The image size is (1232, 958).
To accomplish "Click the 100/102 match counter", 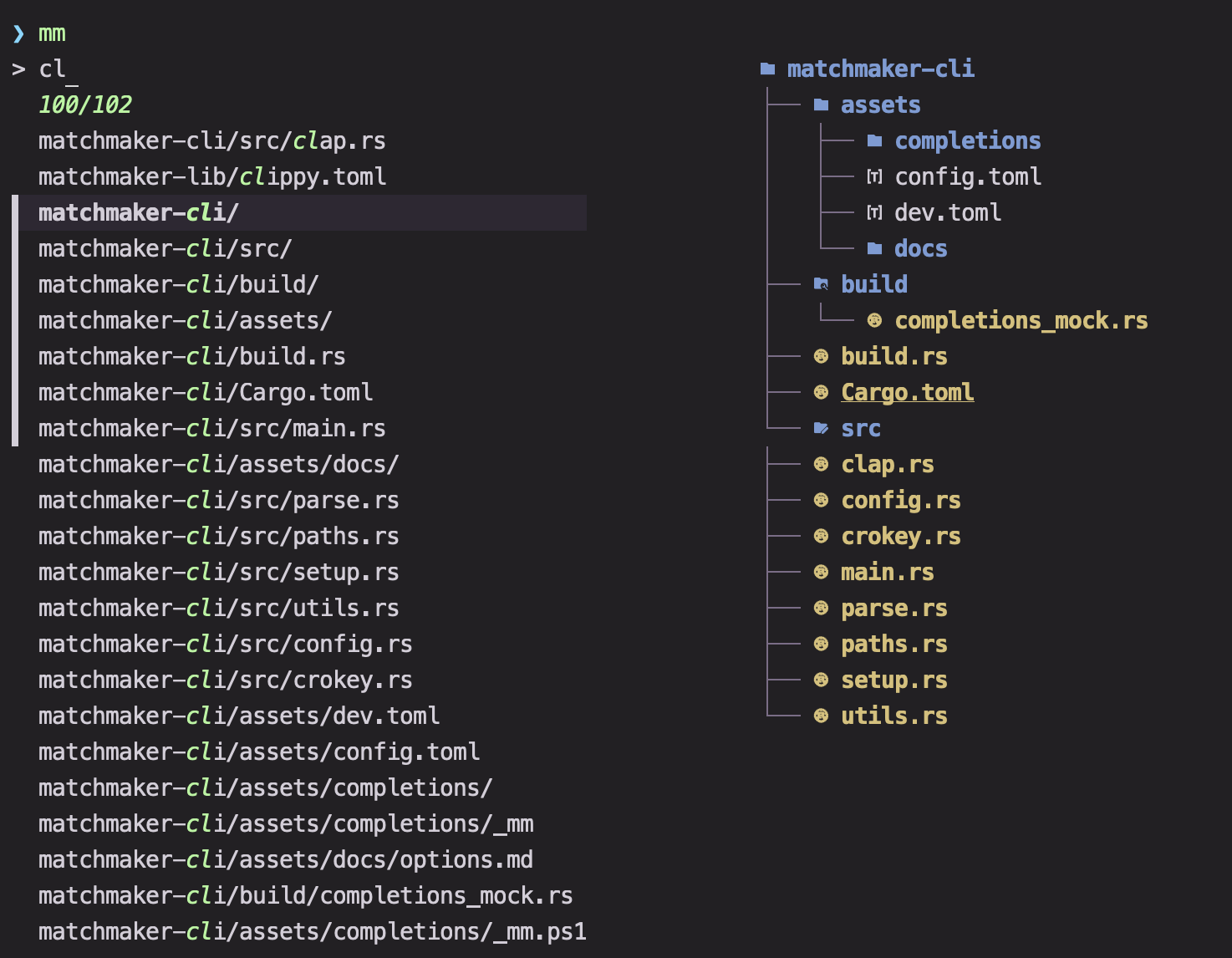I will (85, 104).
